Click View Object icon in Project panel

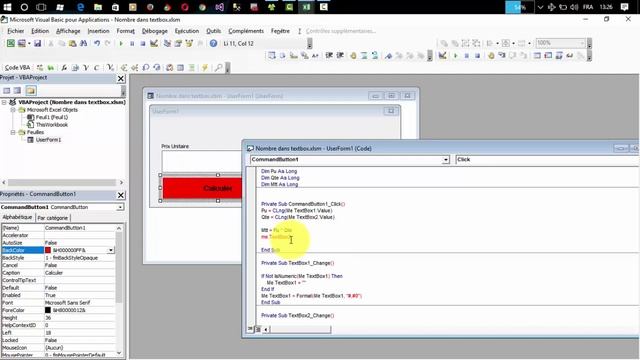tap(18, 91)
